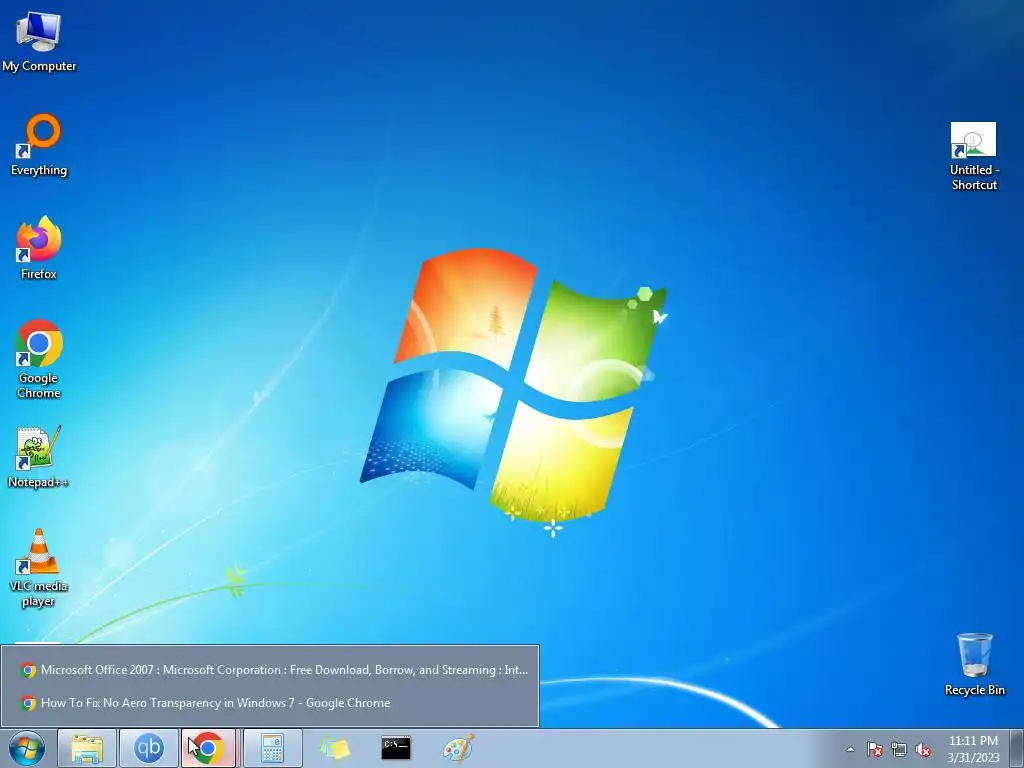Viewport: 1024px width, 768px height.
Task: Select the Firefox desktop shortcut
Action: click(39, 248)
